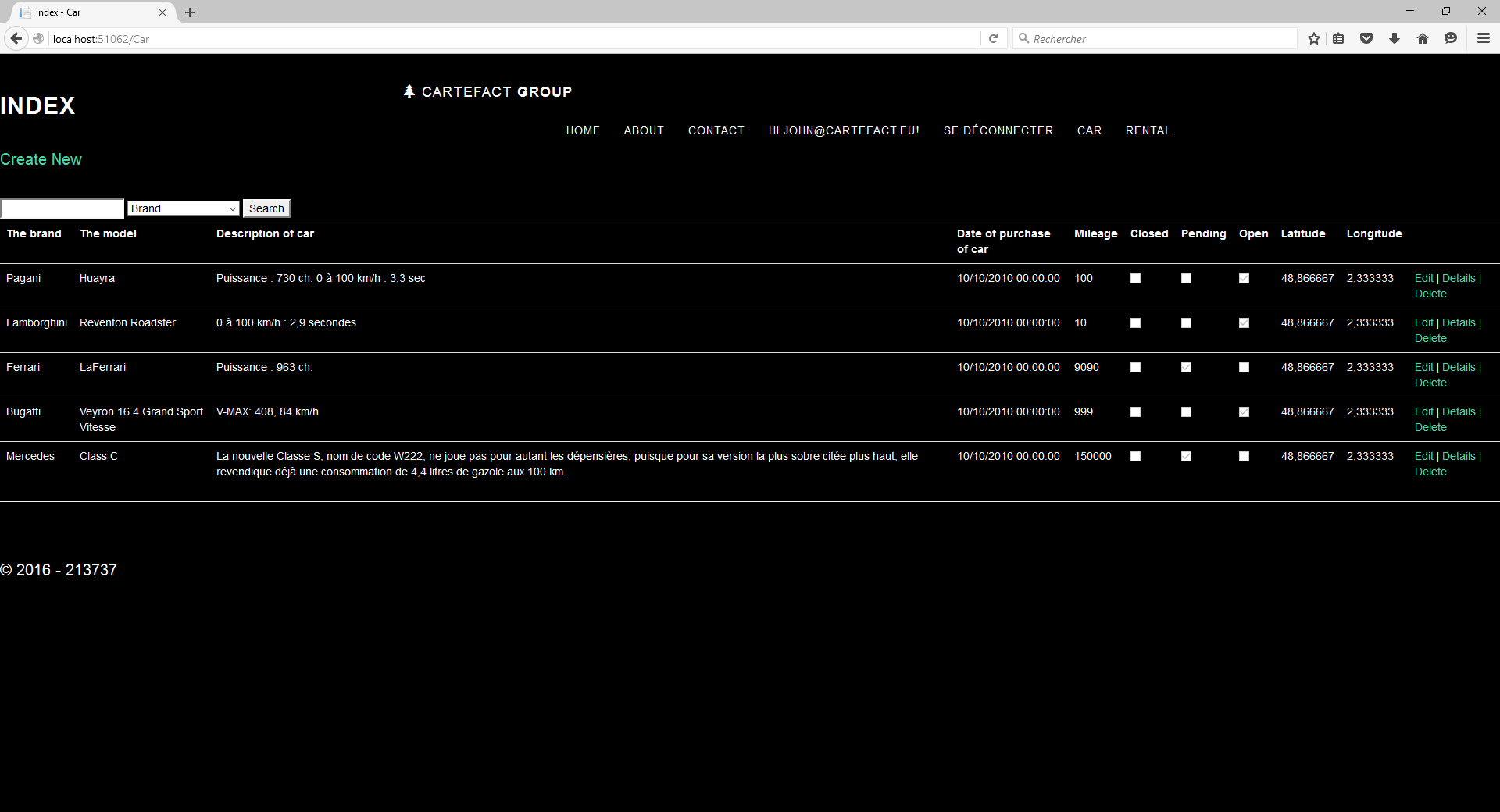Open the Firefox hamburger menu
Image resolution: width=1500 pixels, height=812 pixels.
(1483, 38)
